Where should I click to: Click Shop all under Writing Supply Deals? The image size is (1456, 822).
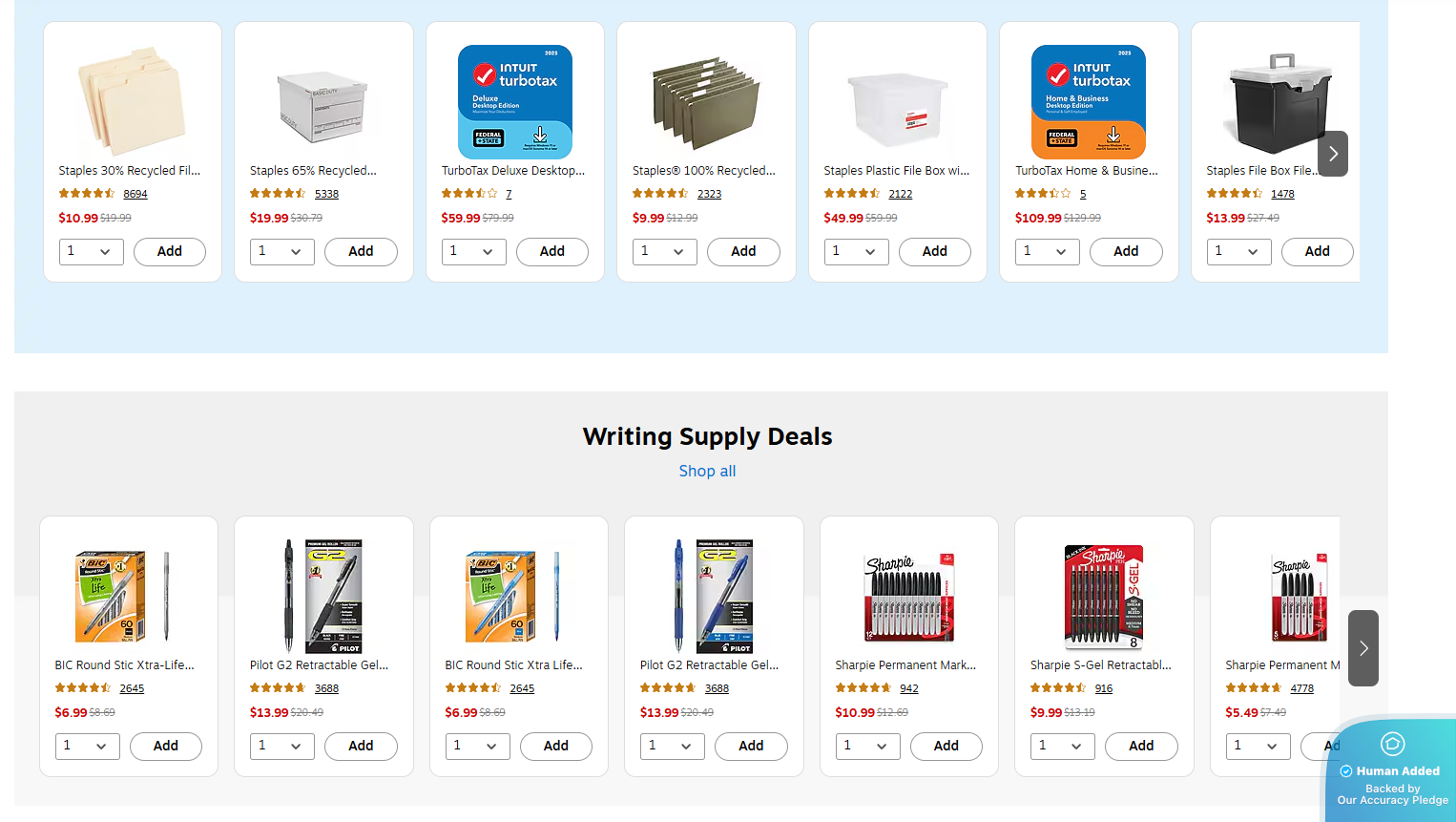(707, 471)
